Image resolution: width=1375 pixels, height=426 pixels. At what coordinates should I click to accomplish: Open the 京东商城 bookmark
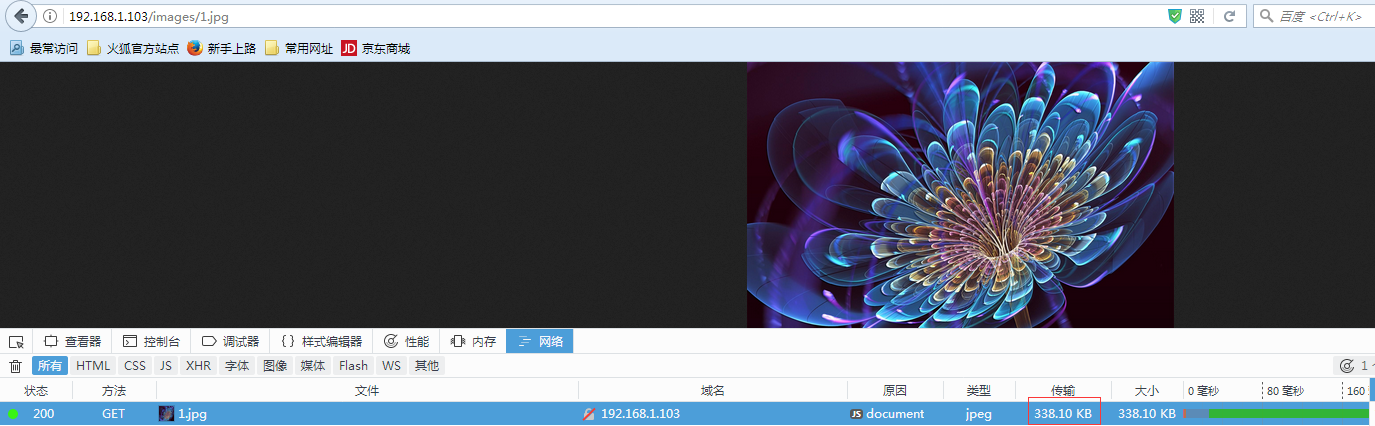[376, 48]
